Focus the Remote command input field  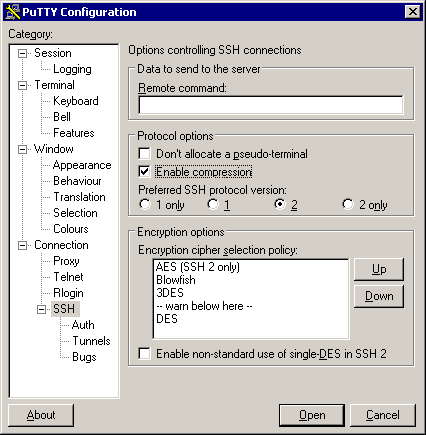pos(271,105)
